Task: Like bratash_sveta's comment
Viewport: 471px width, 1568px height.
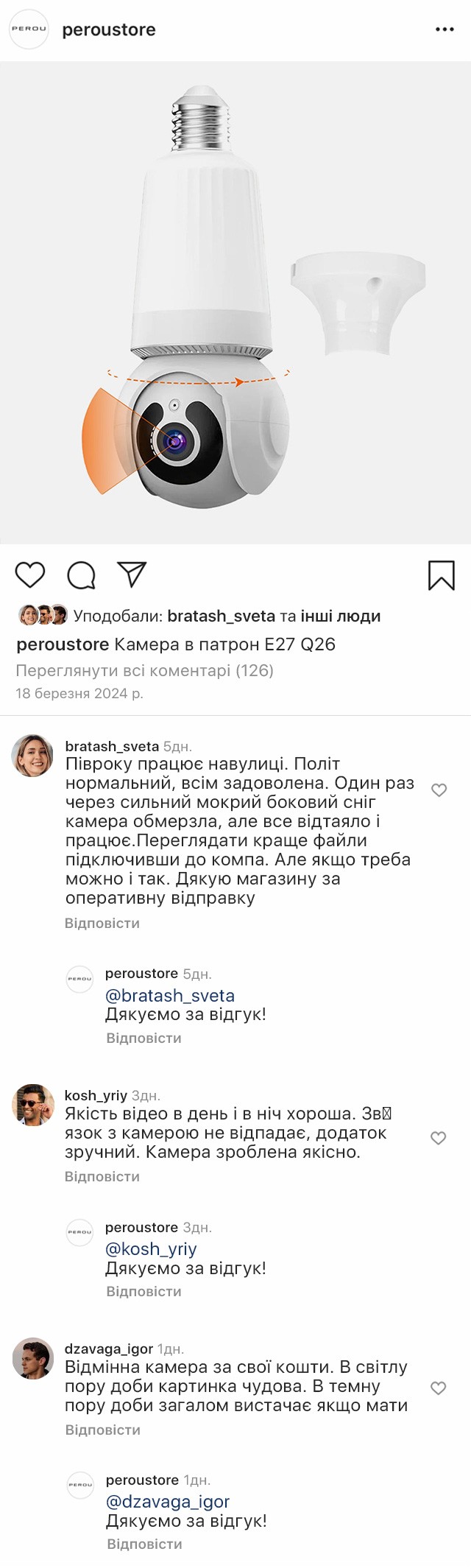Action: point(439,790)
